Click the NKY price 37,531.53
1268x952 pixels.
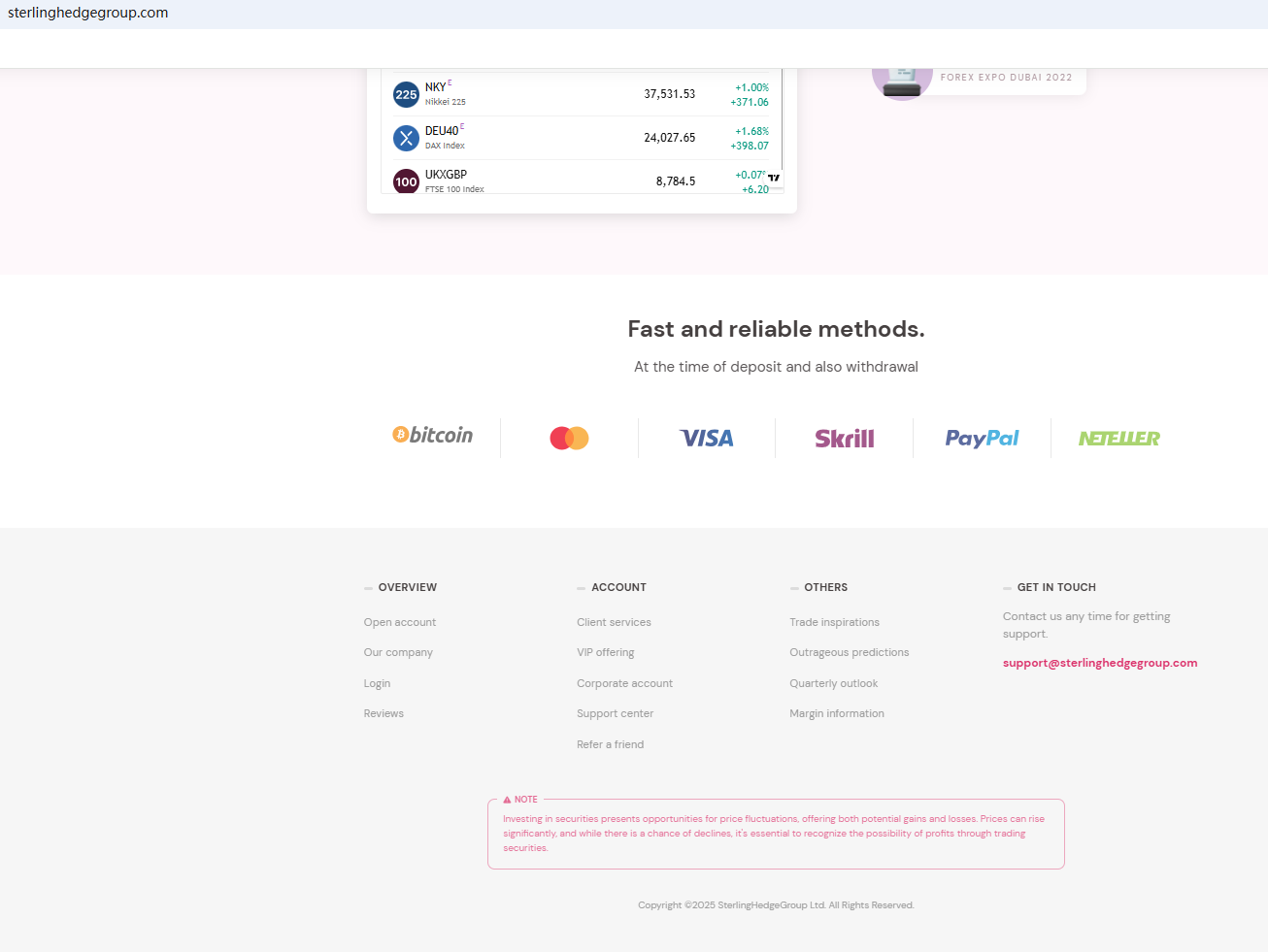(x=670, y=94)
